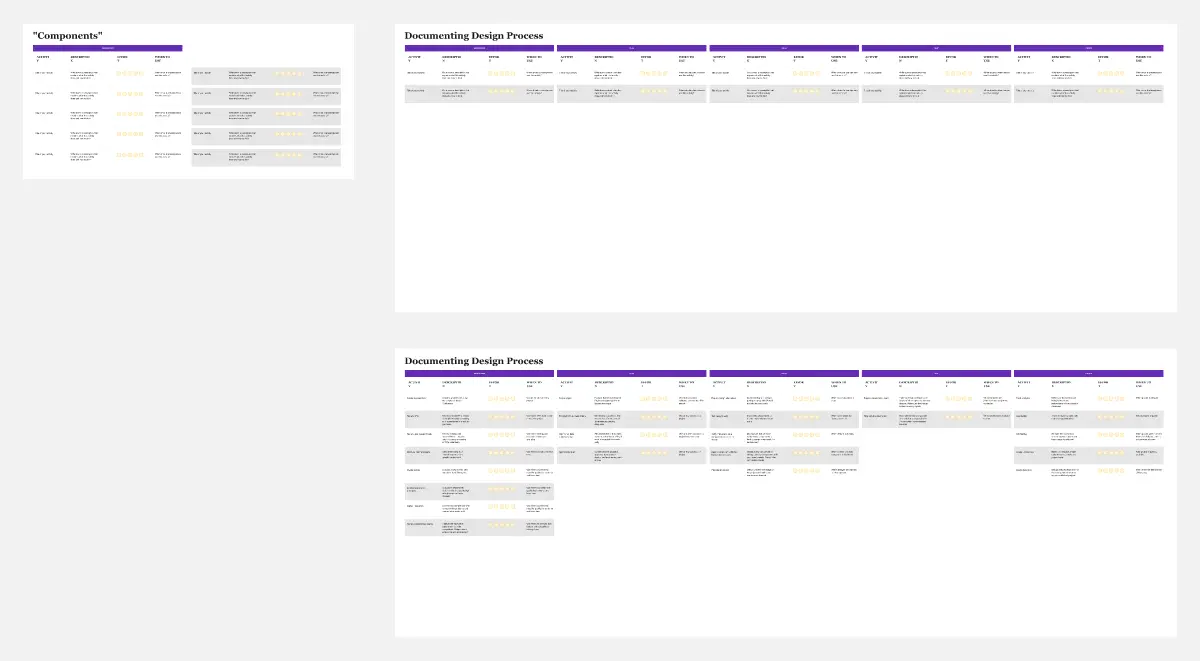The image size is (1200, 661).
Task: Click the third purple header in lower process frame
Action: tap(784, 373)
